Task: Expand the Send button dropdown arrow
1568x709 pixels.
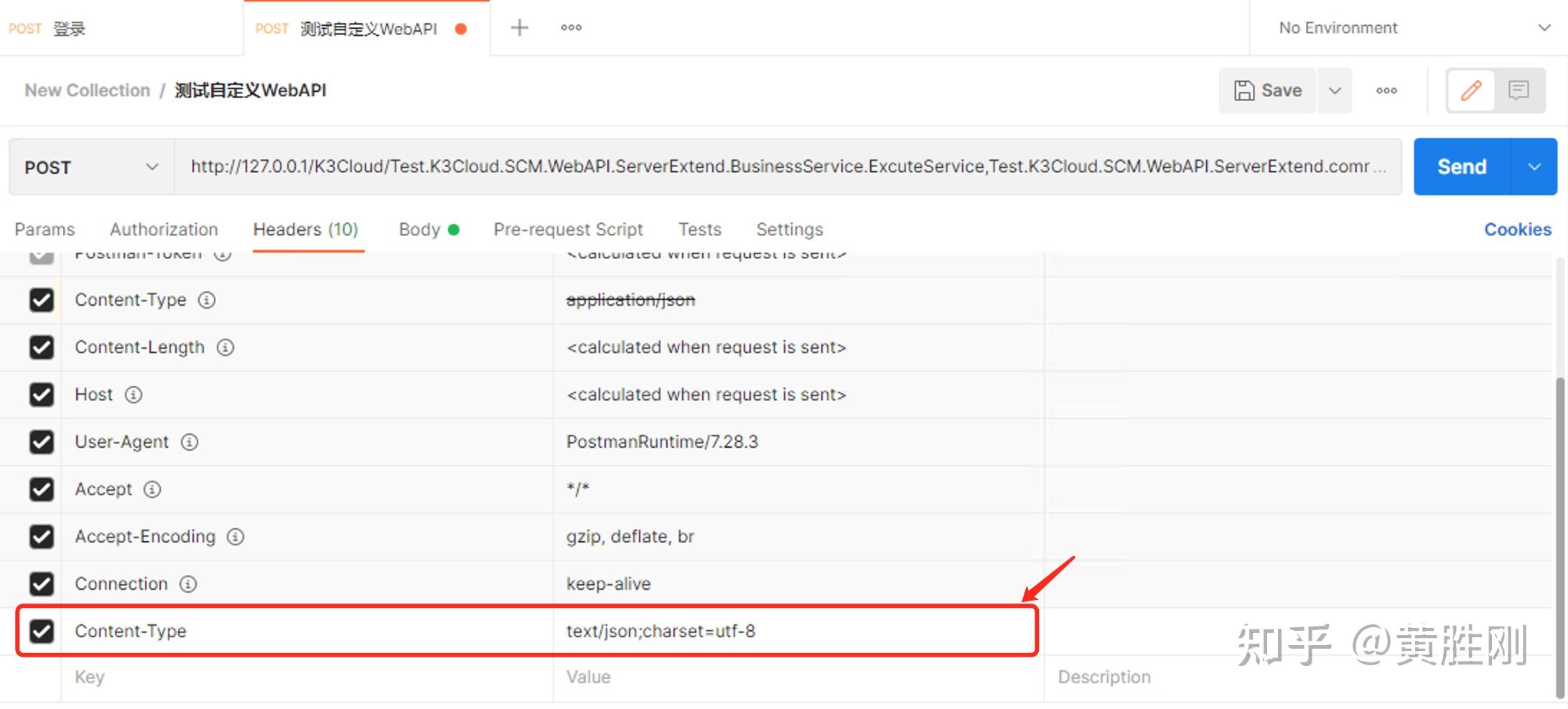Action: coord(1534,166)
